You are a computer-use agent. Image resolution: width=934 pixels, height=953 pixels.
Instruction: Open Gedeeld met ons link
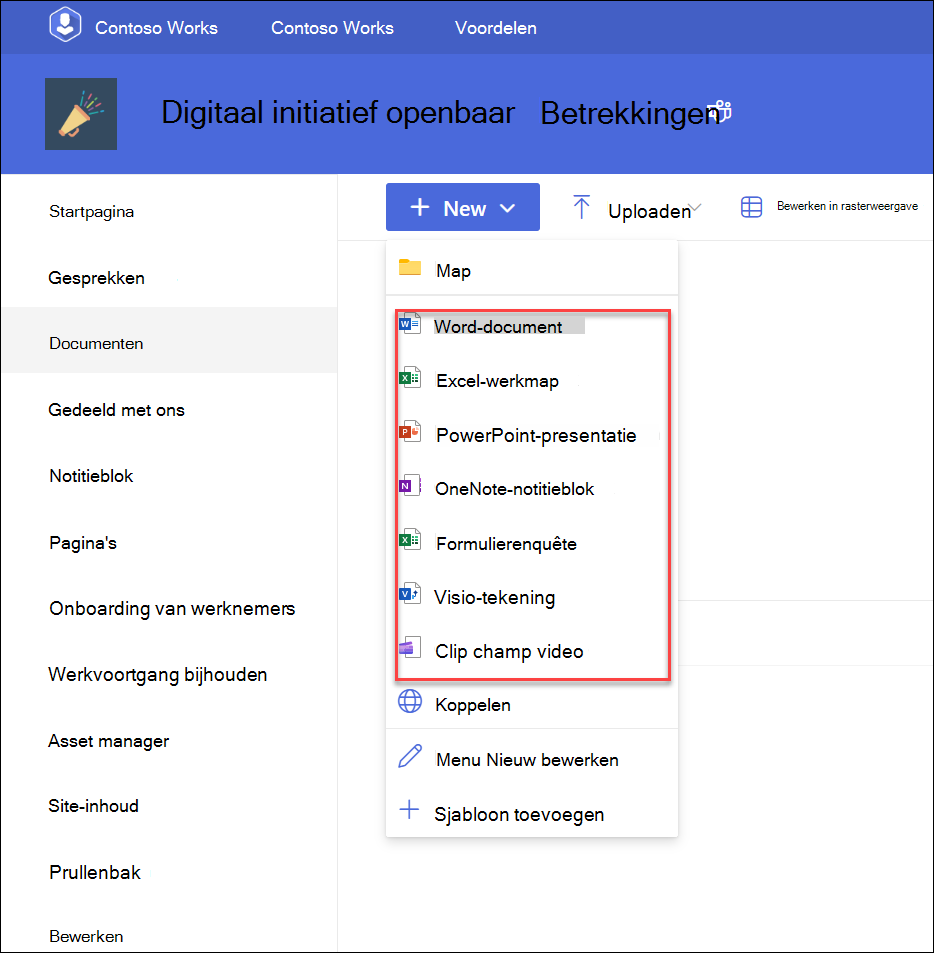[x=116, y=410]
